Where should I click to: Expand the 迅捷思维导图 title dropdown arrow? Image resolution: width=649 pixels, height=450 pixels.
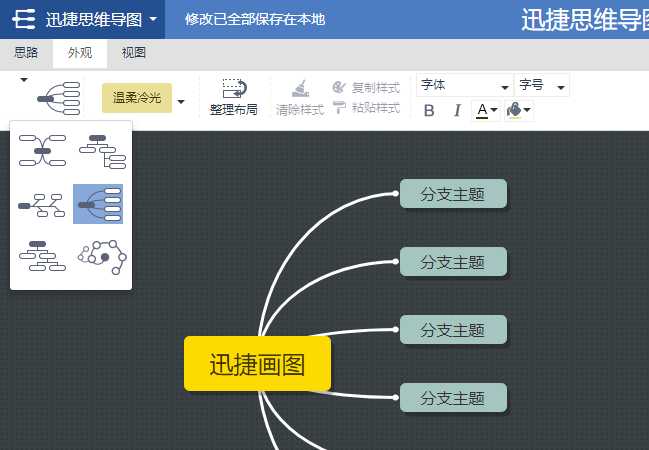tap(153, 19)
